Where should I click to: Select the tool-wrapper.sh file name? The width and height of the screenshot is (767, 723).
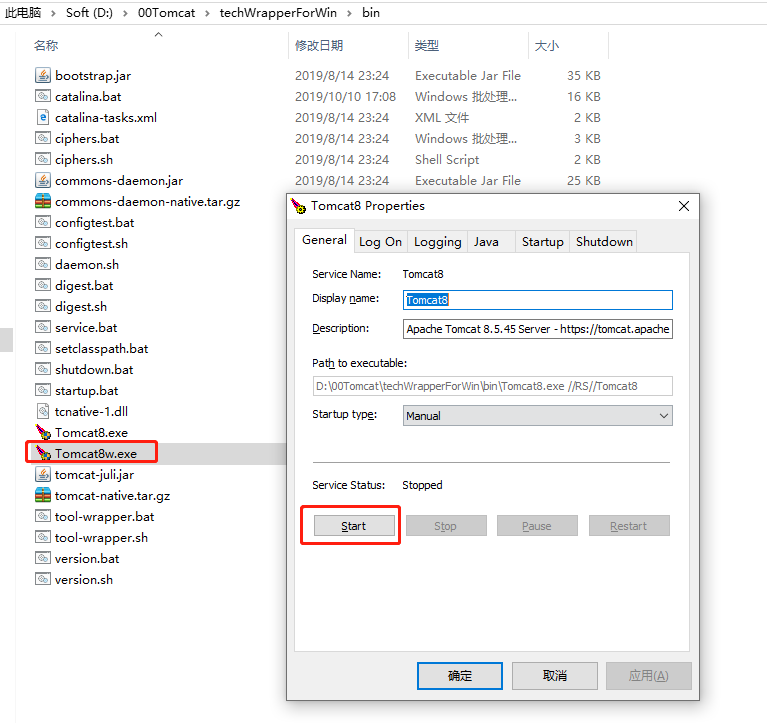coord(101,538)
